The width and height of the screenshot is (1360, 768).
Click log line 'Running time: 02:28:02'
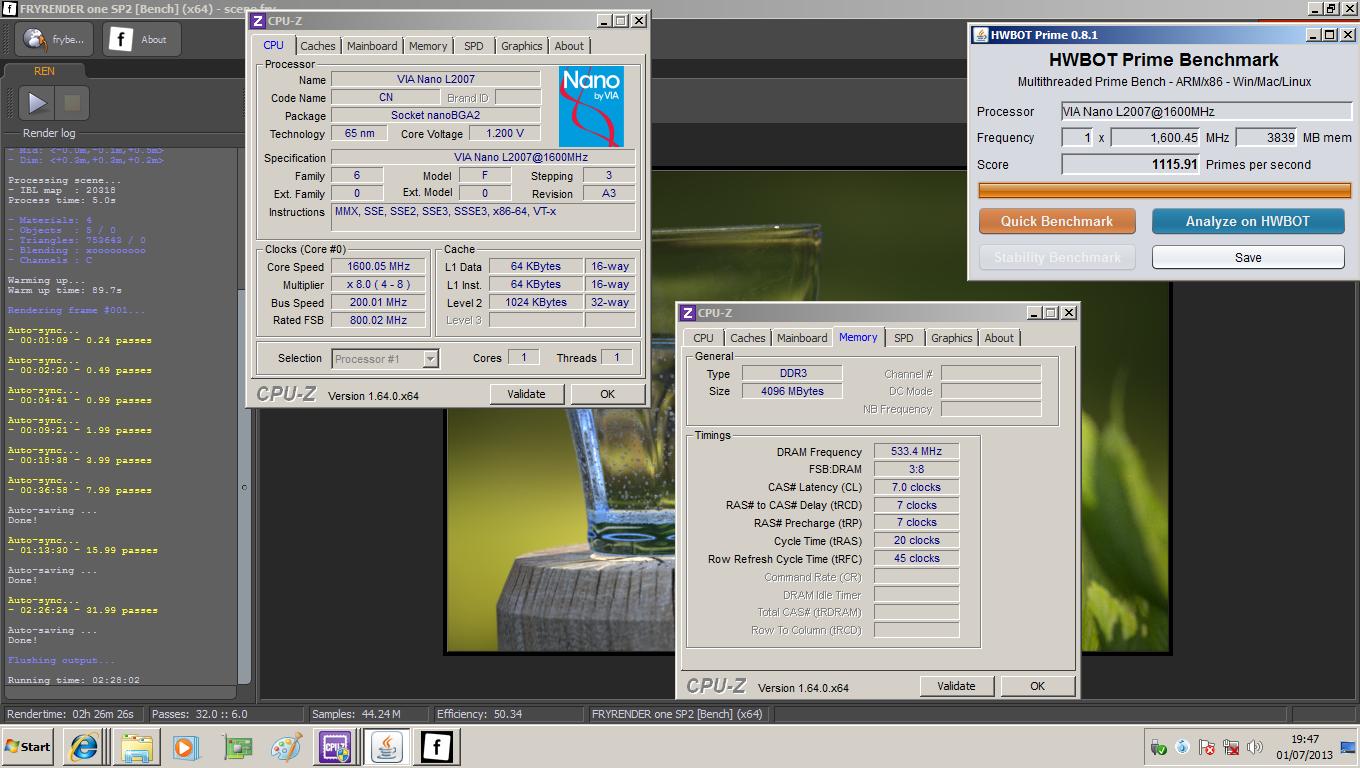(x=73, y=680)
